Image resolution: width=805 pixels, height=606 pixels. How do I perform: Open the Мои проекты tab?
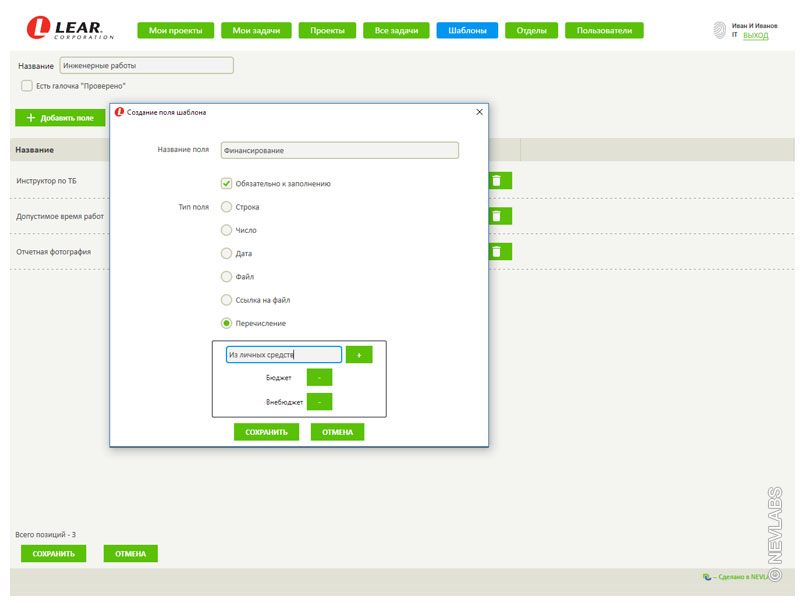(x=175, y=31)
